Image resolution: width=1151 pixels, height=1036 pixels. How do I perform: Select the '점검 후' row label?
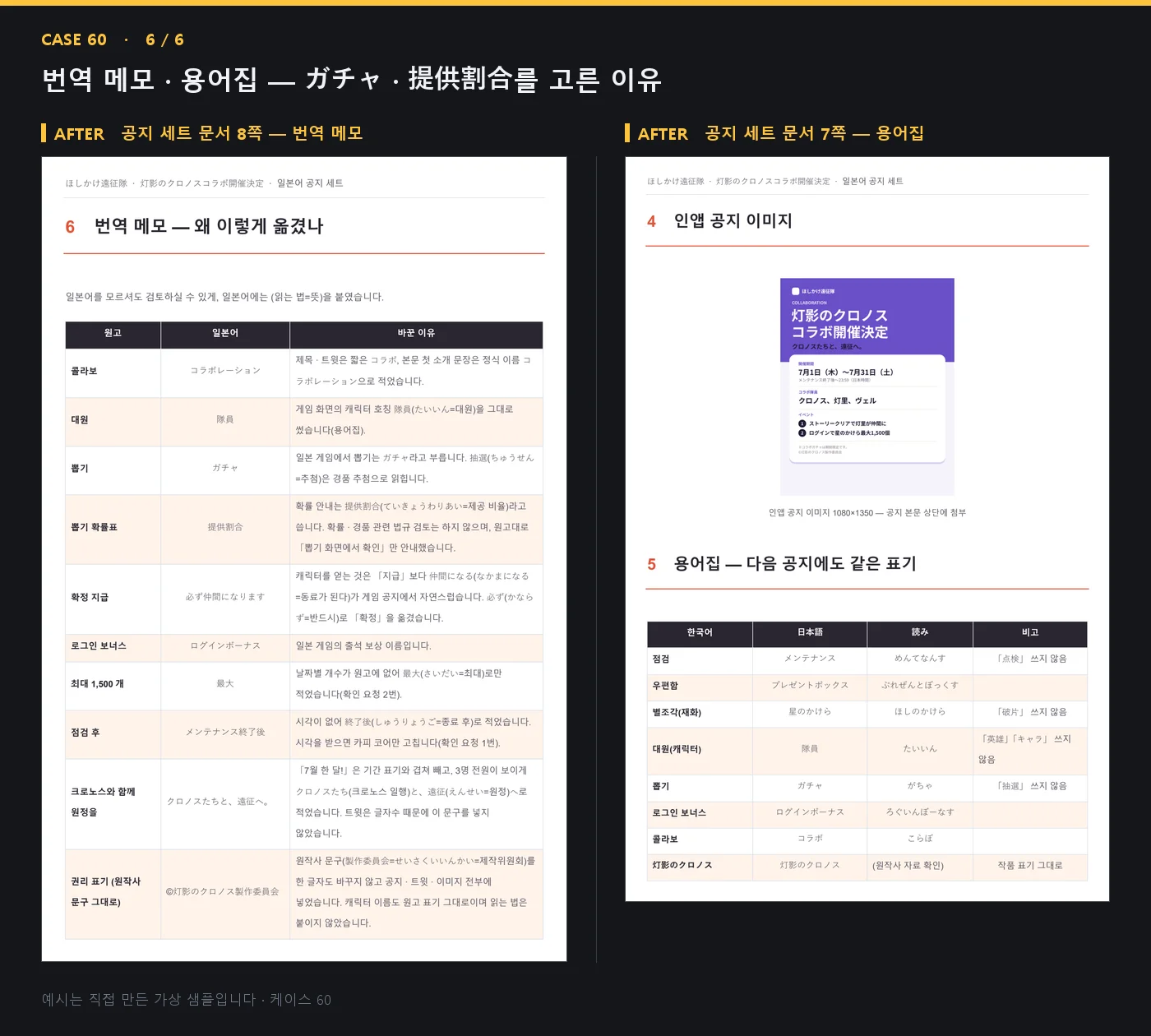tap(86, 733)
